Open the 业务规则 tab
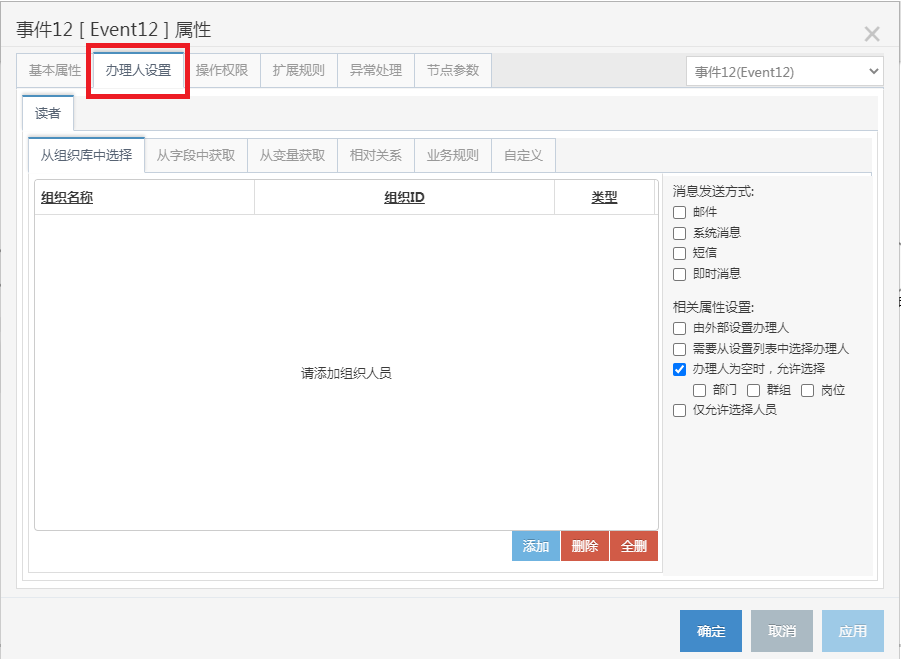The height and width of the screenshot is (659, 901). click(453, 155)
